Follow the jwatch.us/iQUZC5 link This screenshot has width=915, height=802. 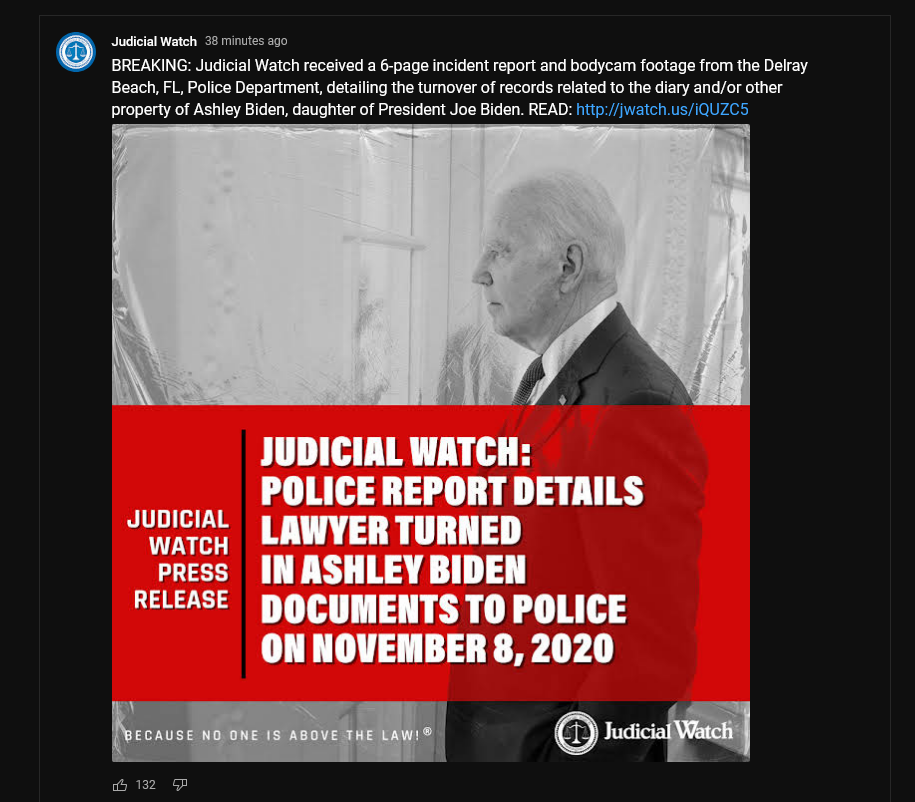coord(662,110)
